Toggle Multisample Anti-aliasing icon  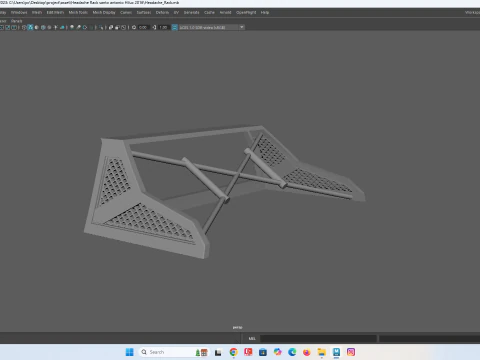(x=85, y=27)
